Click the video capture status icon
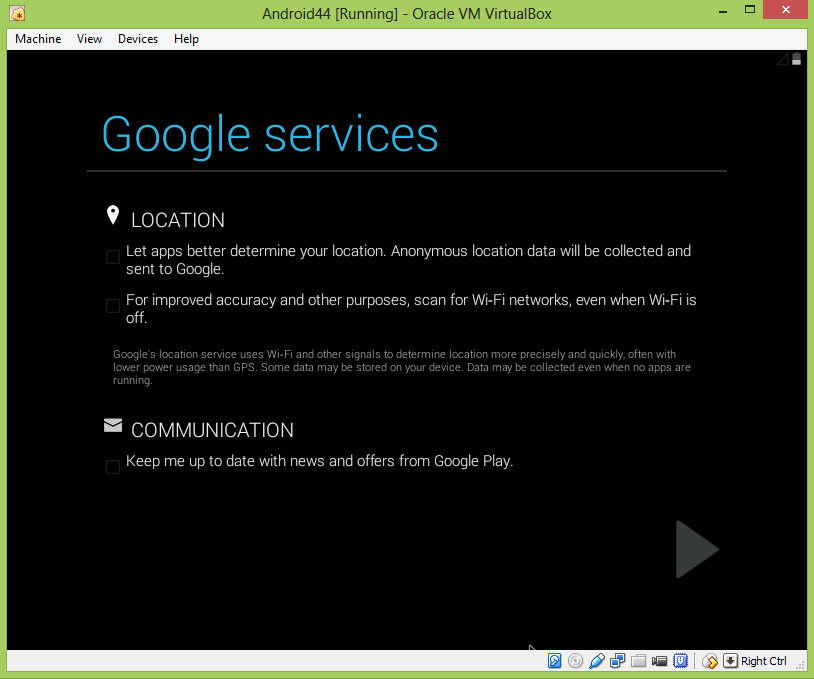This screenshot has width=814, height=679. 659,661
